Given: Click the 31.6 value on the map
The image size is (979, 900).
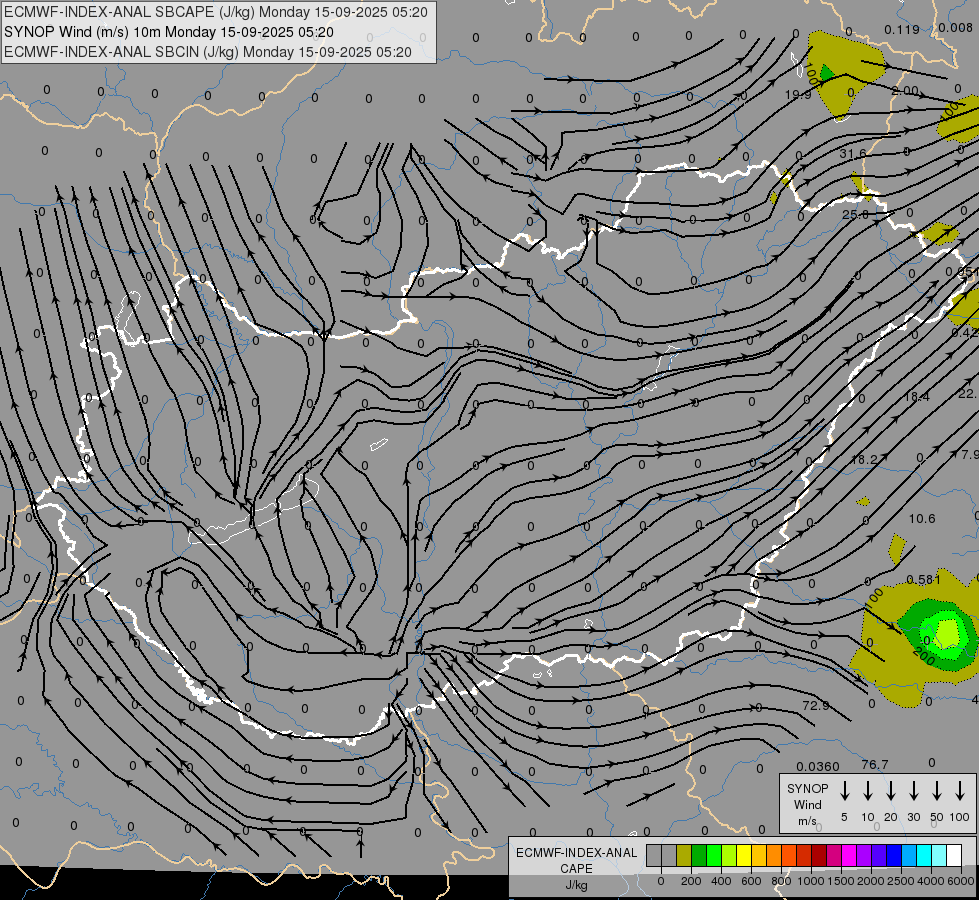Looking at the screenshot, I should [x=853, y=154].
